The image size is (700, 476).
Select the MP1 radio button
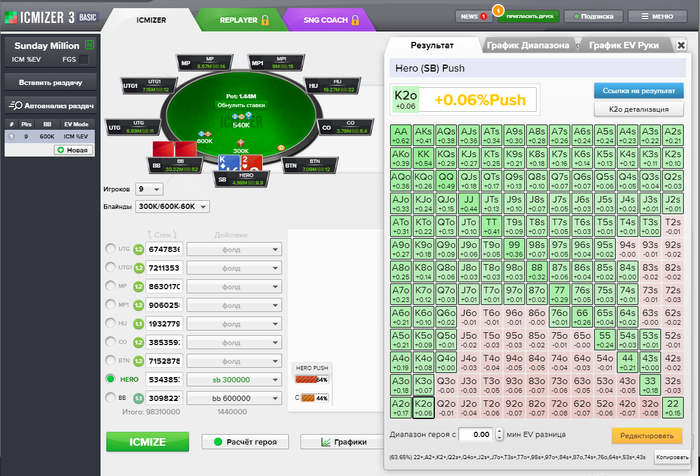pos(110,305)
